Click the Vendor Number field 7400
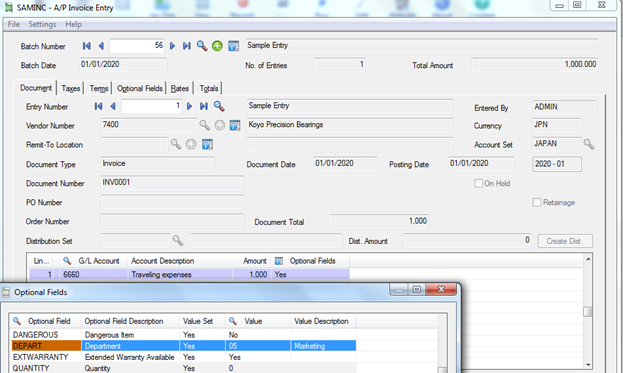 tap(149, 125)
